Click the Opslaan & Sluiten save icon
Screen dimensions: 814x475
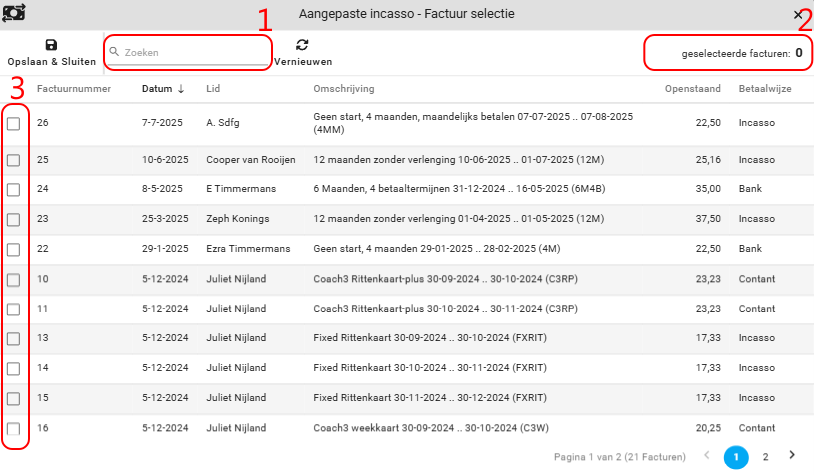52,45
